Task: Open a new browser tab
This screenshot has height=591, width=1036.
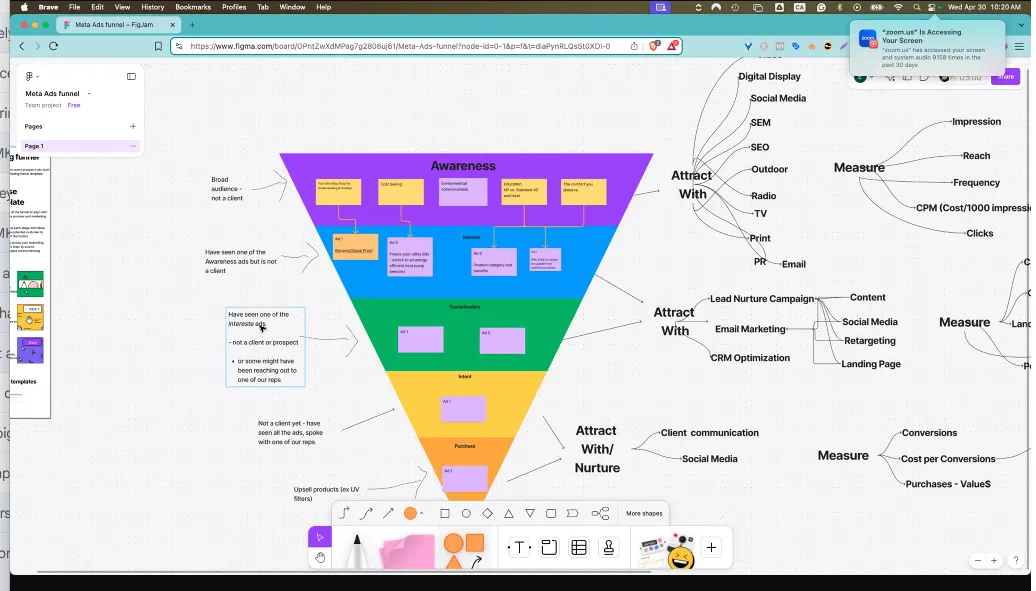Action: point(192,25)
